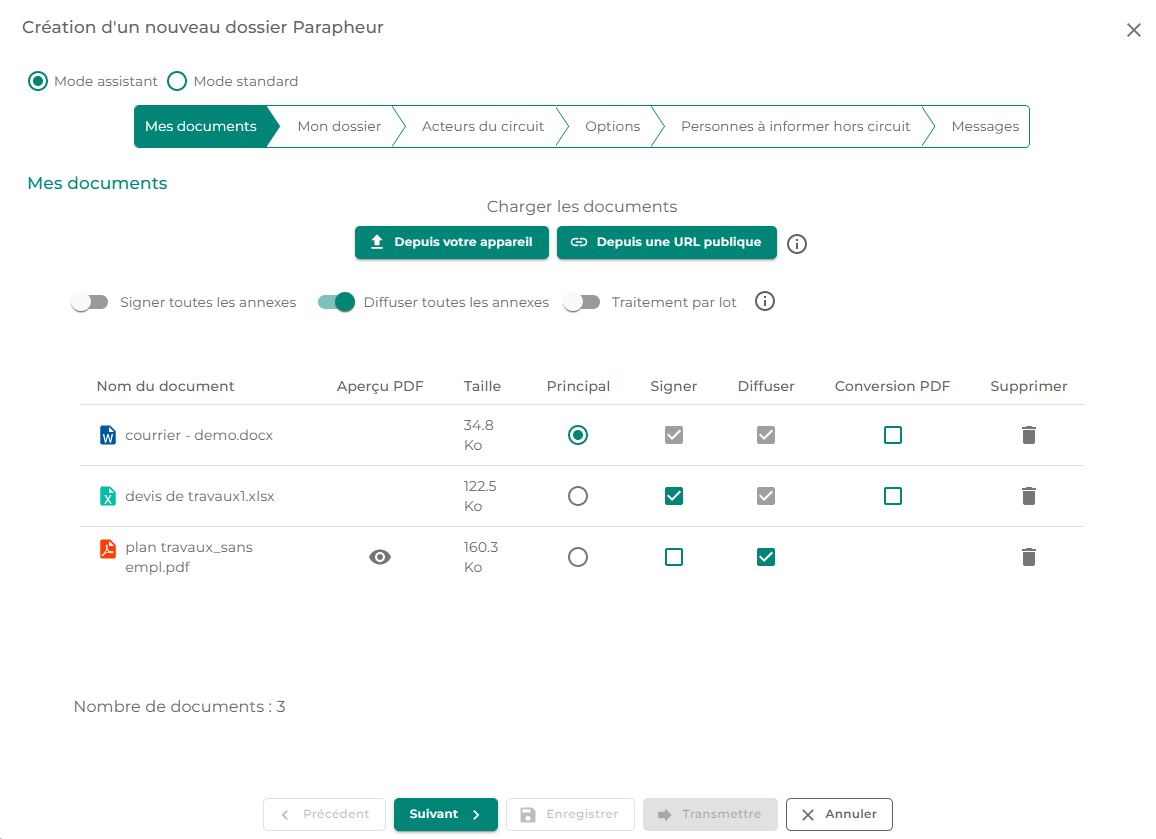Go to the Mon dossier step
This screenshot has height=839, width=1156.
(x=339, y=127)
